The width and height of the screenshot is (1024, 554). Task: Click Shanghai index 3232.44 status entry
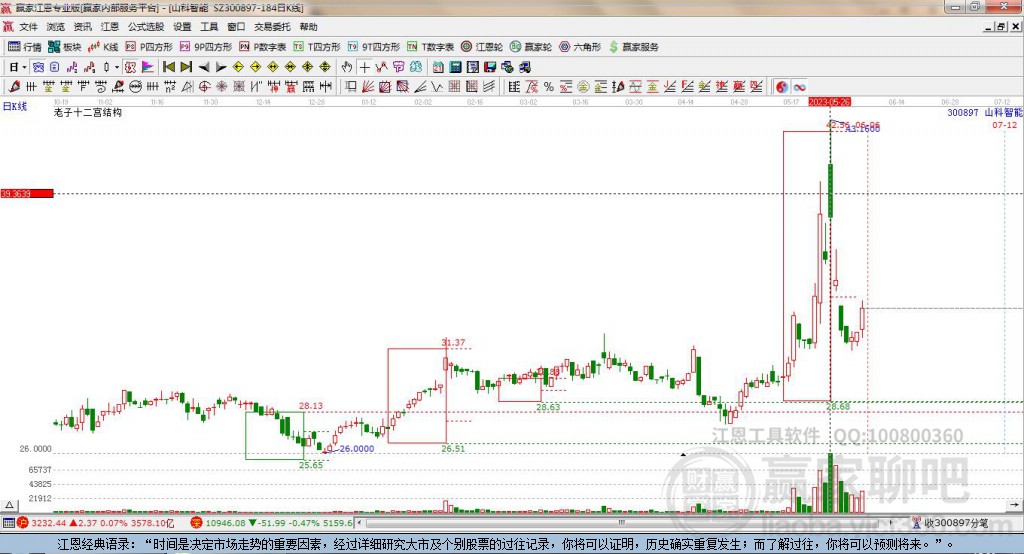coord(96,523)
